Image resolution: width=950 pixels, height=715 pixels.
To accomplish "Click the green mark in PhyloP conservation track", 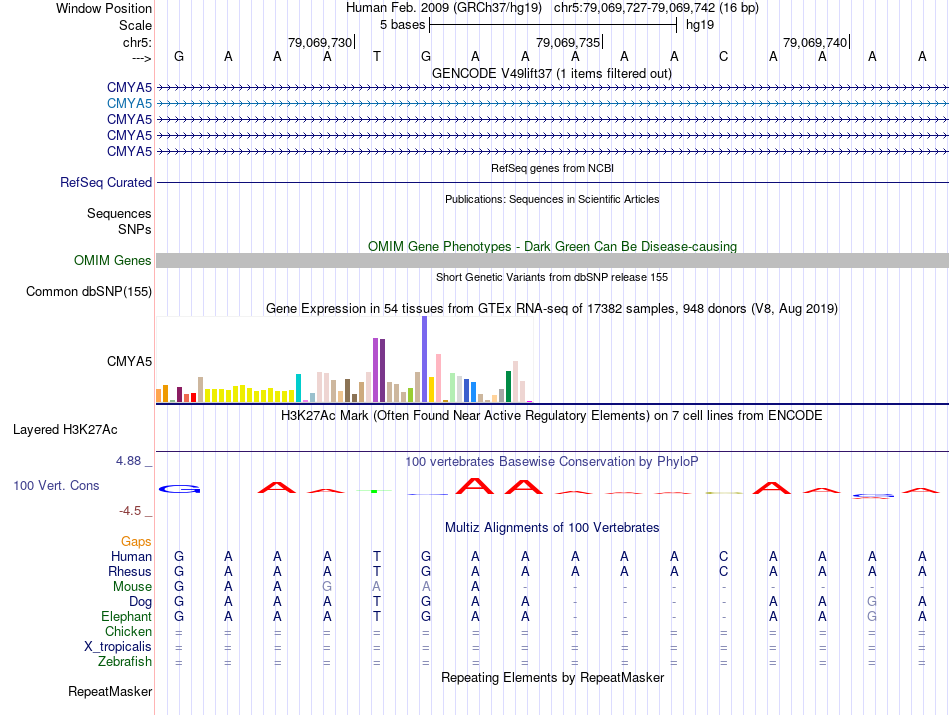I will (x=374, y=491).
